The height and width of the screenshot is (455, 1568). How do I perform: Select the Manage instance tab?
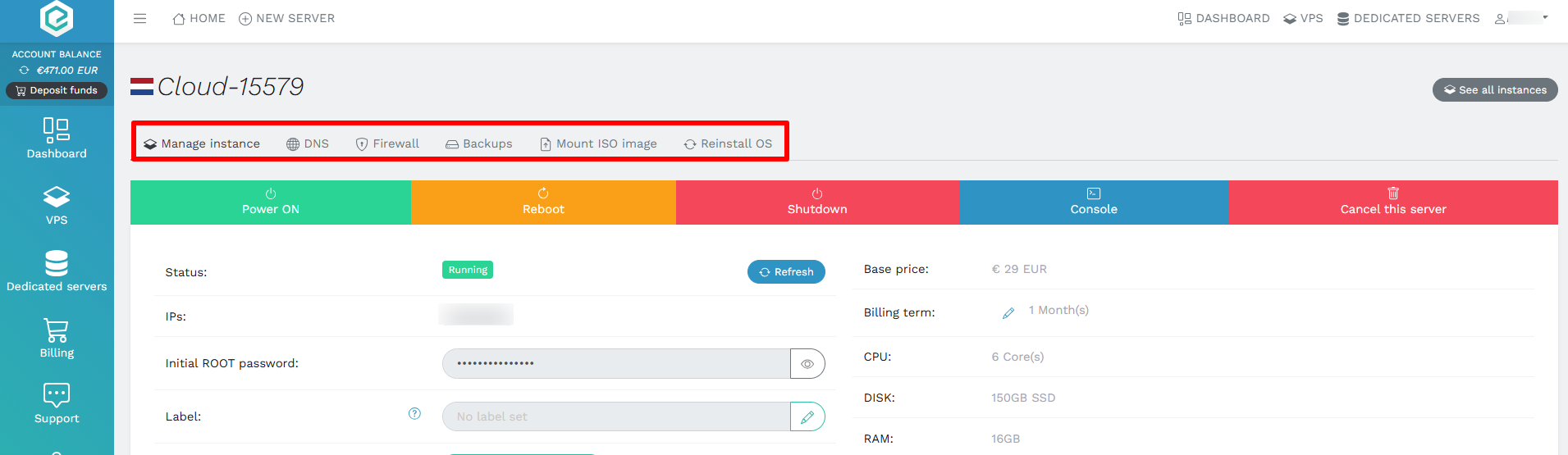202,143
